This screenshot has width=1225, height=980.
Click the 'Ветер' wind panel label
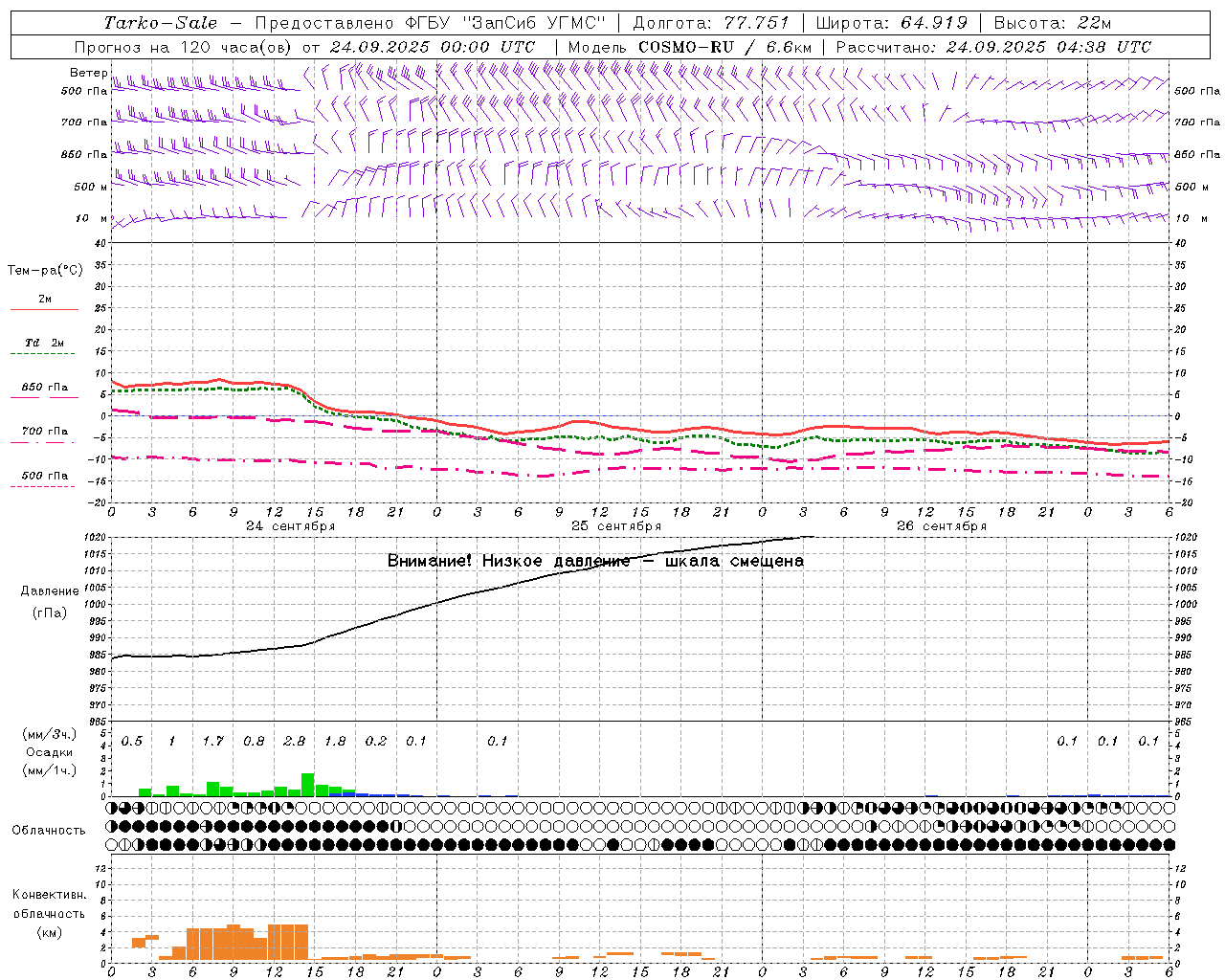click(88, 73)
